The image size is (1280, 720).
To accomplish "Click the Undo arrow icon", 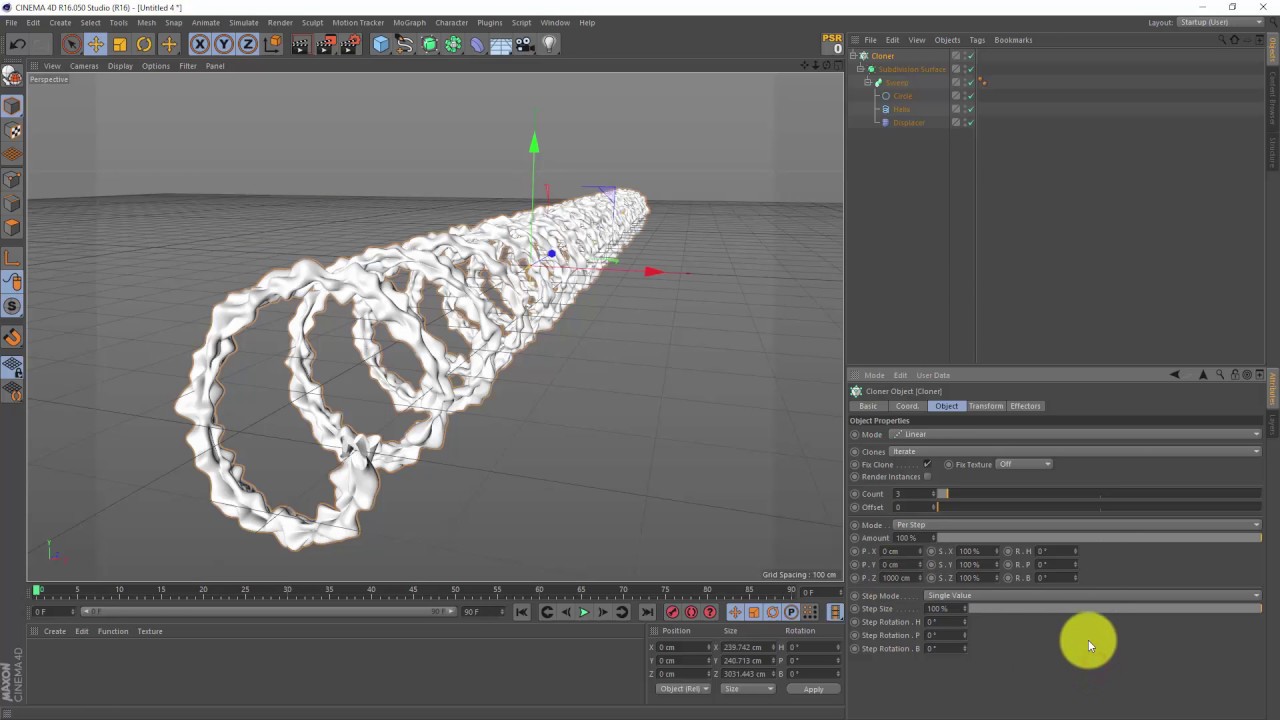I will click(x=17, y=44).
